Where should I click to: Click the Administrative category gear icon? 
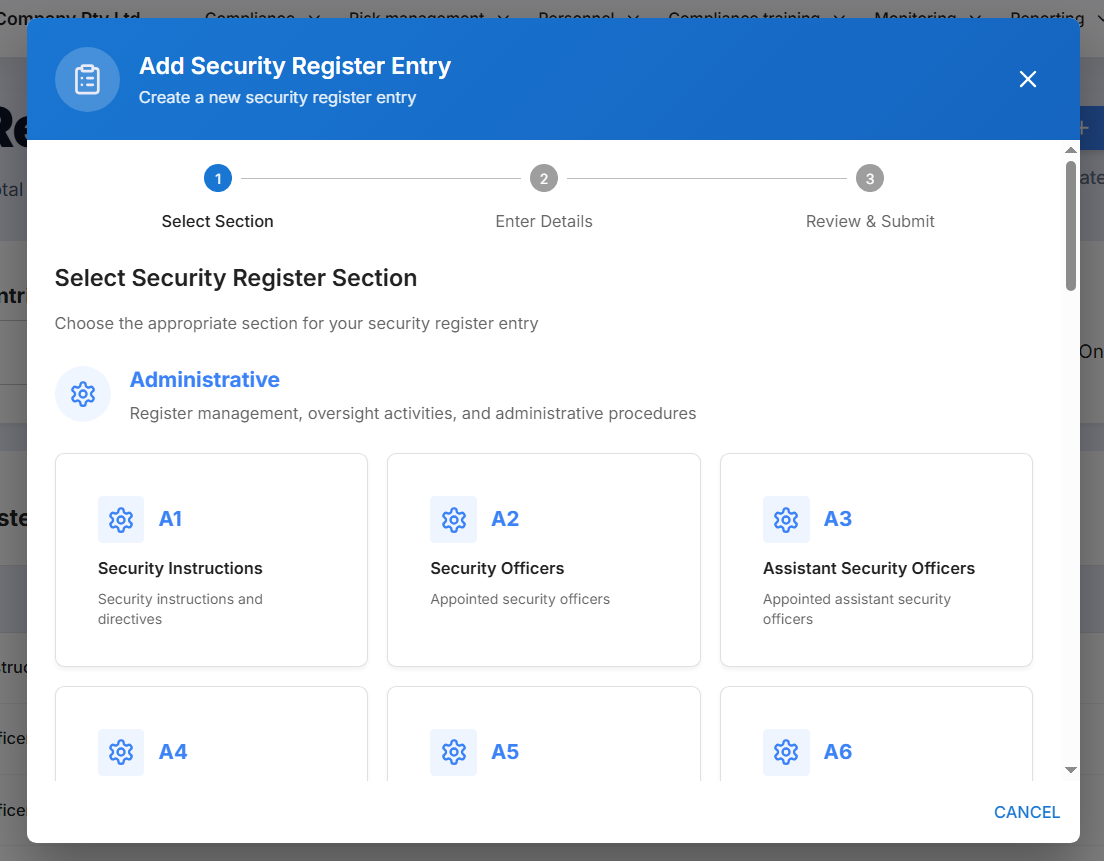tap(83, 394)
